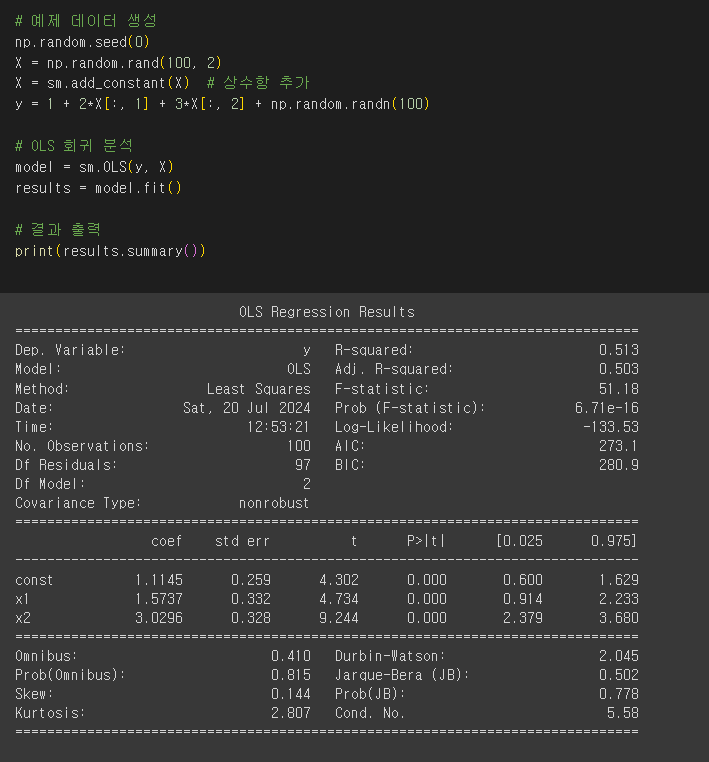Image resolution: width=709 pixels, height=762 pixels.
Task: Click the Prob(Omnibus) value 0.815
Action: (291, 675)
